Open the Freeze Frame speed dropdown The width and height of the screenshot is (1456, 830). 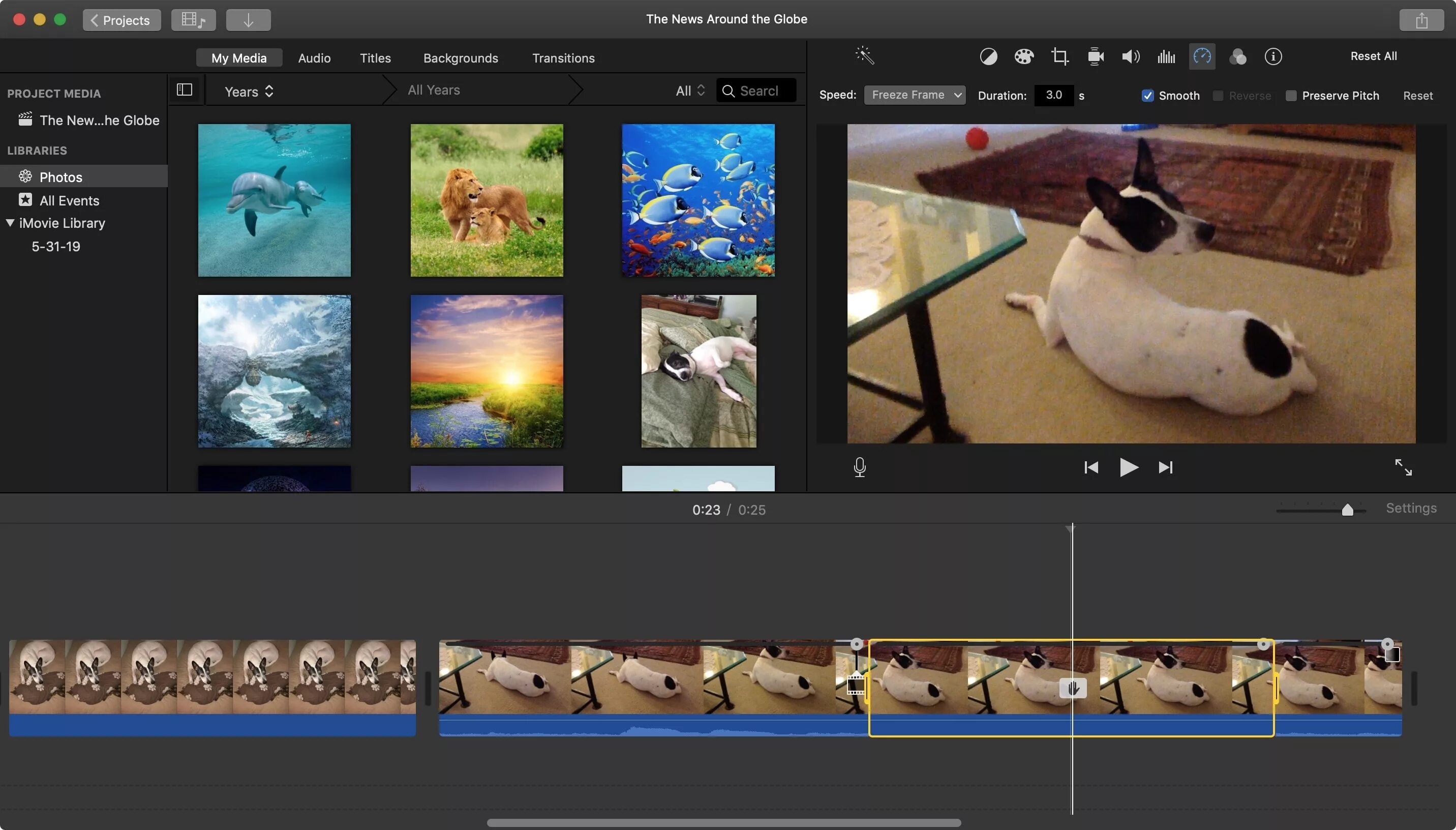click(914, 95)
